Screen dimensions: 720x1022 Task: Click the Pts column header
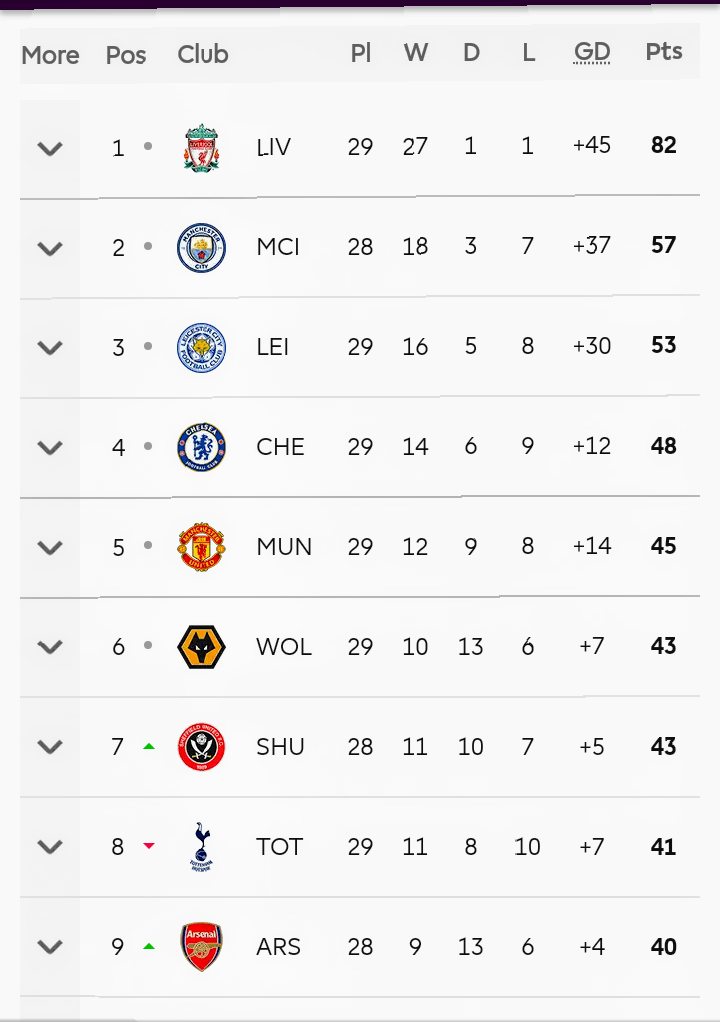[664, 53]
